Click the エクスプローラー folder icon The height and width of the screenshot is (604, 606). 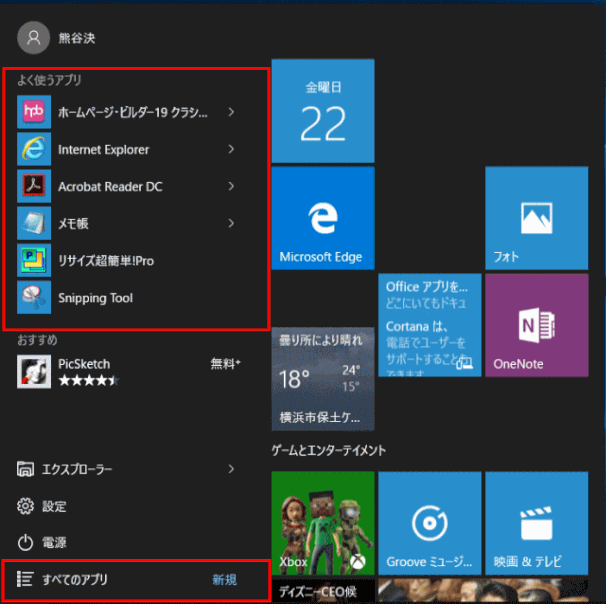tap(26, 469)
